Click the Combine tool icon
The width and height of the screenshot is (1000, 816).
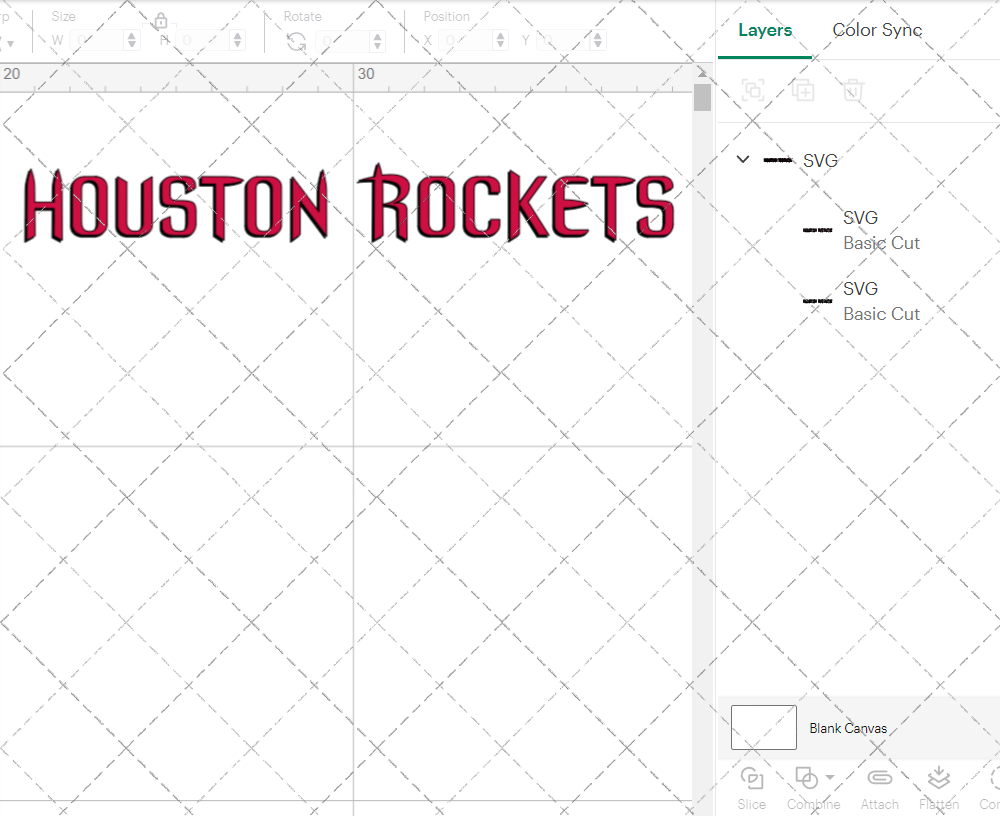[808, 779]
